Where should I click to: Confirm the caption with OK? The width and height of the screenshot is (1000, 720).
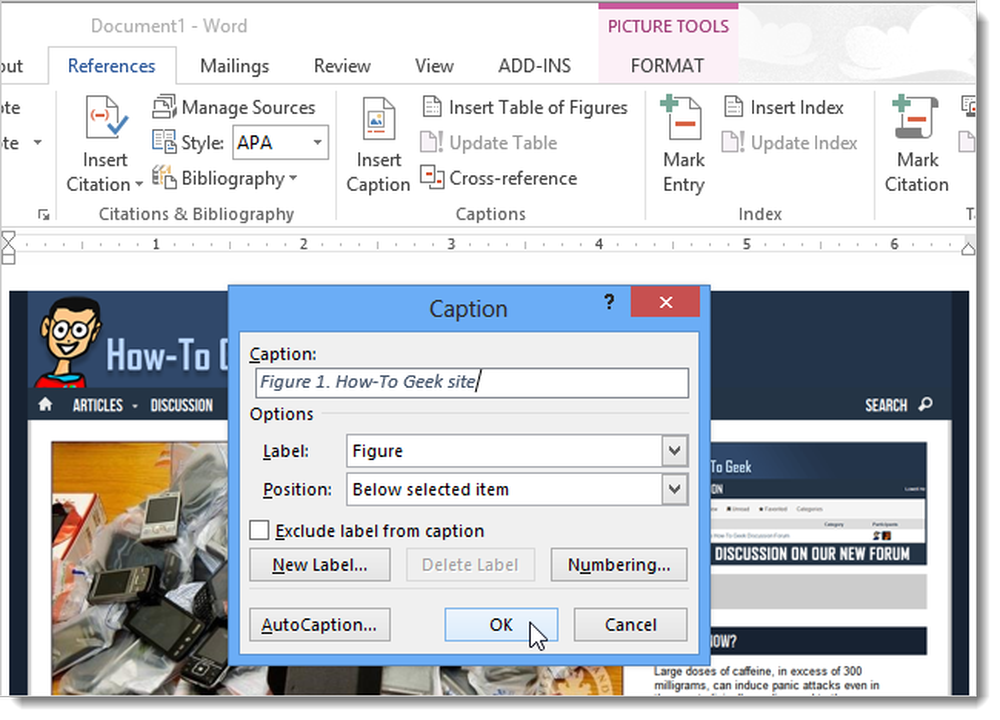501,624
